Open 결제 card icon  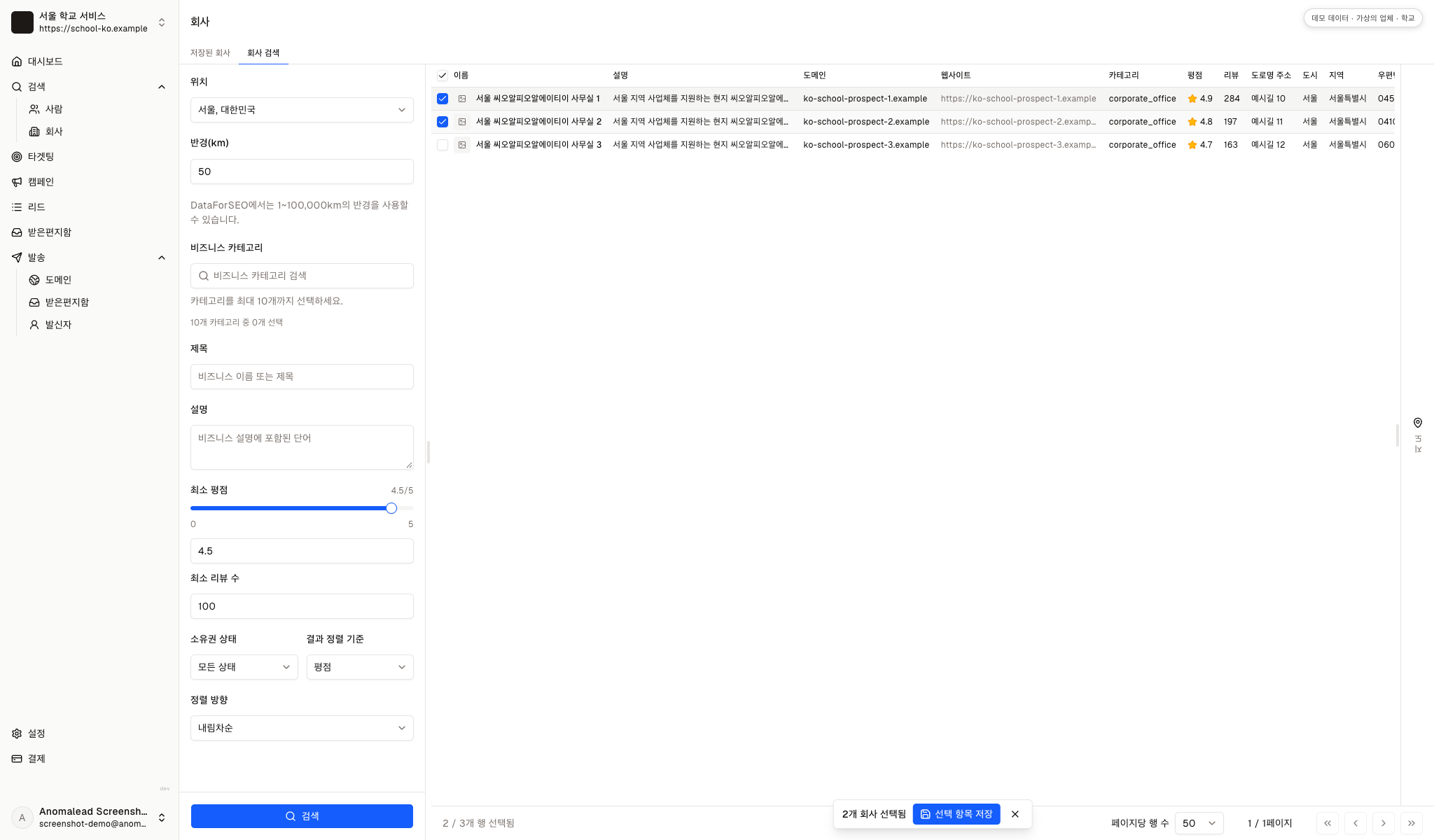[17, 759]
